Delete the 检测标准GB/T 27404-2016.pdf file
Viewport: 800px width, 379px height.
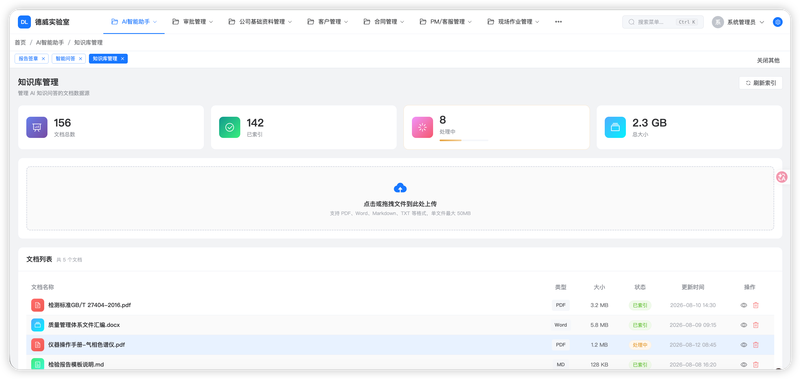(x=756, y=305)
